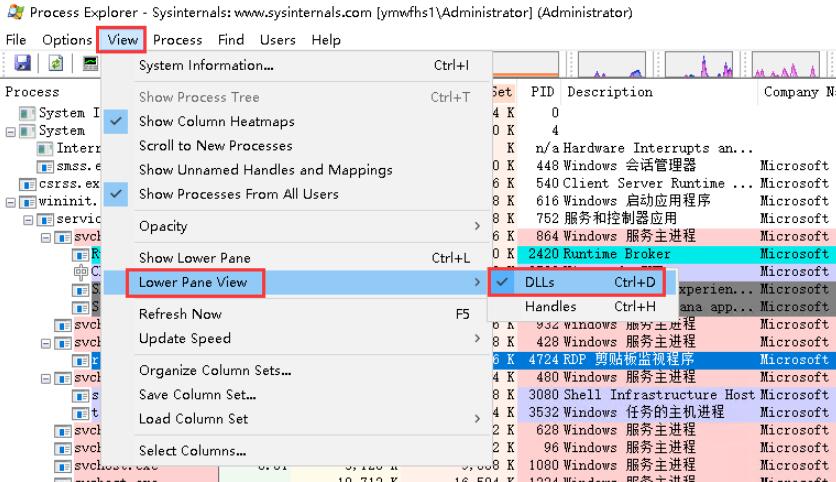The height and width of the screenshot is (482, 836).
Task: Click the Save floppy disk toolbar icon
Action: [22, 63]
